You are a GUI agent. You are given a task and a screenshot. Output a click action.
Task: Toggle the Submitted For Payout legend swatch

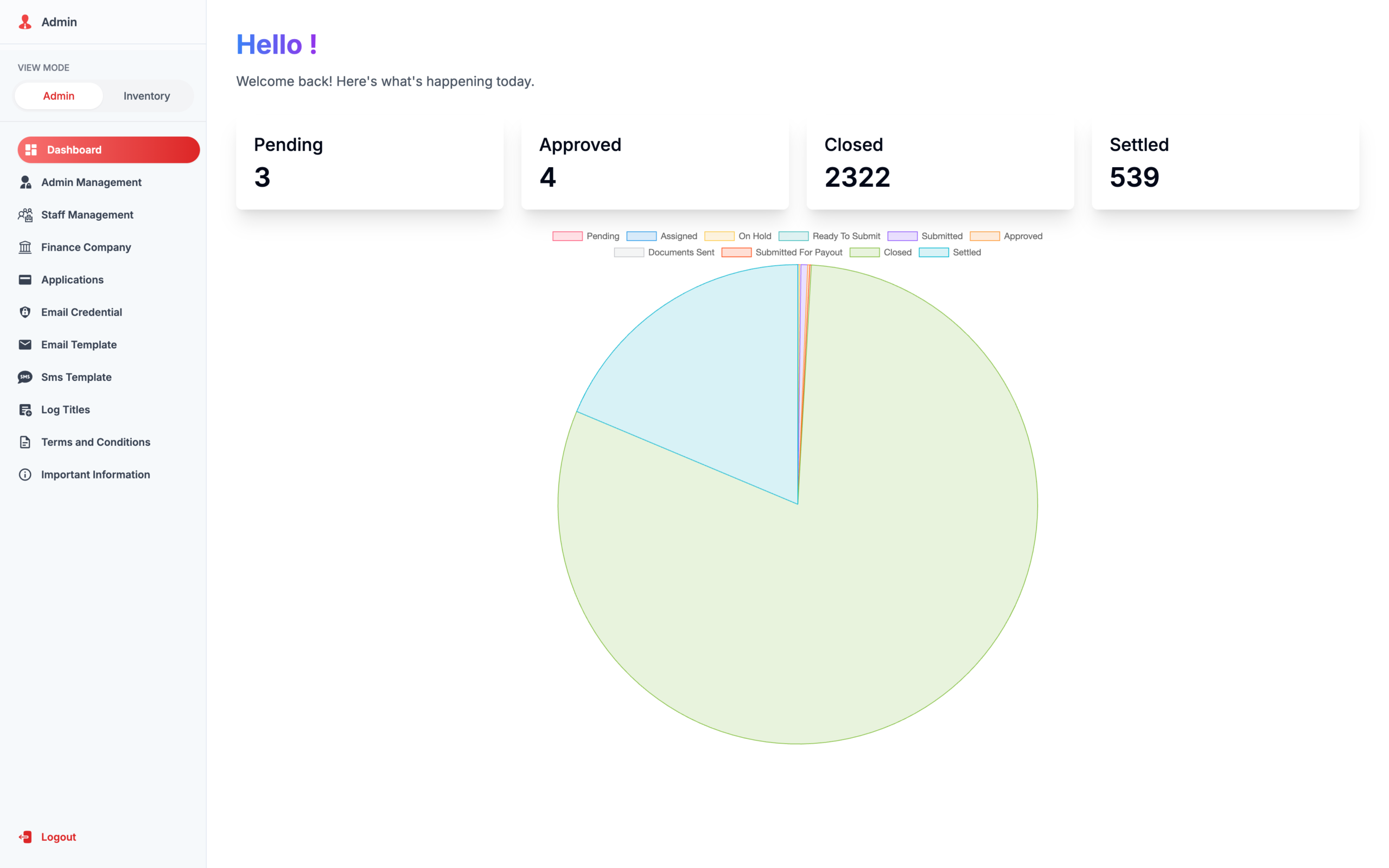tap(736, 253)
